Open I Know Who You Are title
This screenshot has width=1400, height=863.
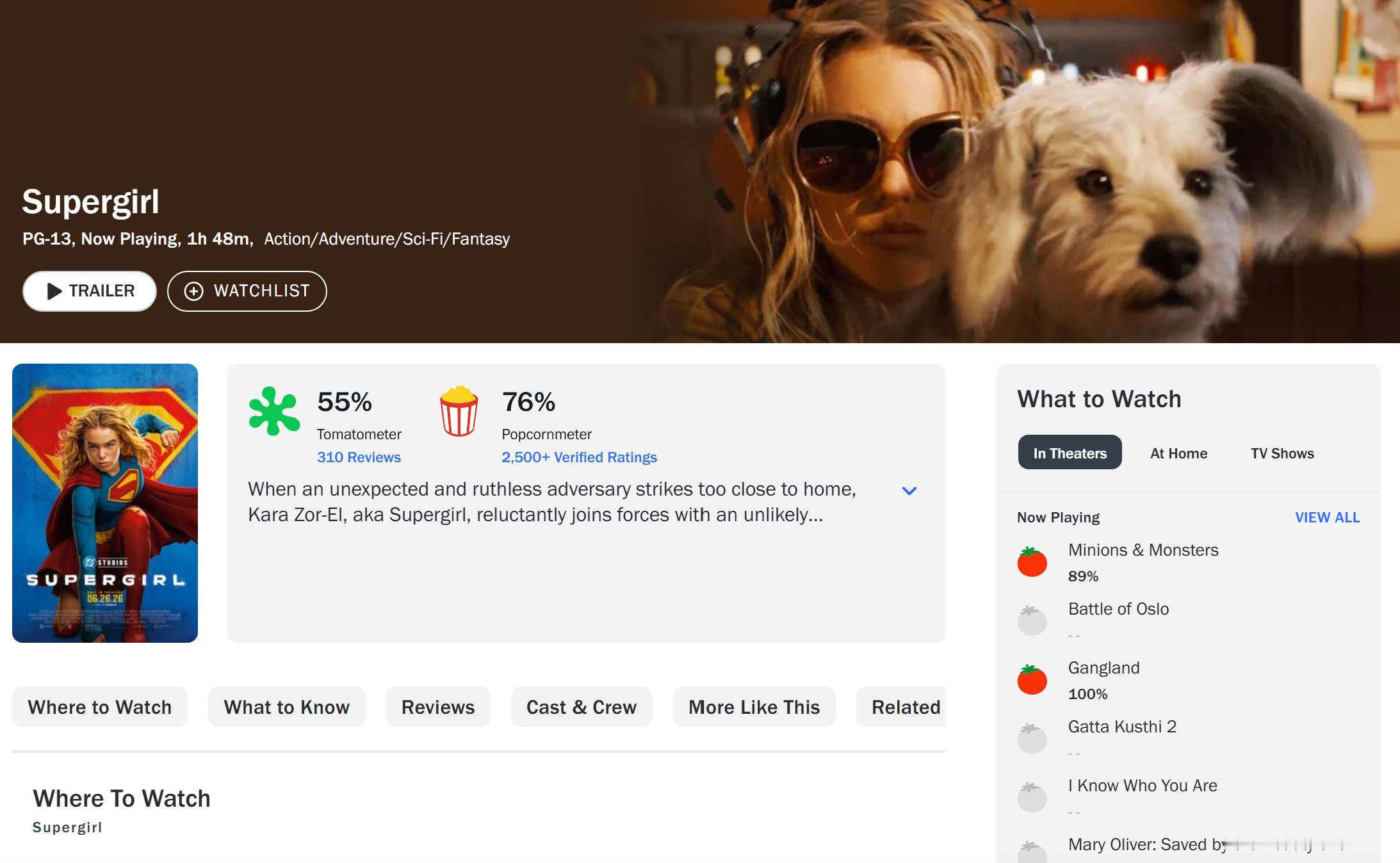click(1143, 786)
